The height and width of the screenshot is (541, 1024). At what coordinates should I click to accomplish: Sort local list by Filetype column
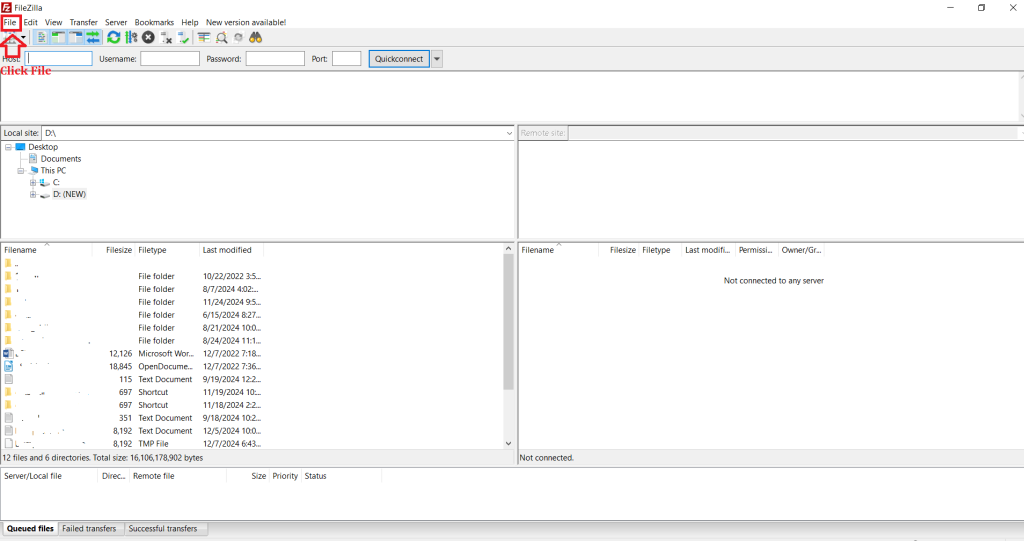click(167, 250)
